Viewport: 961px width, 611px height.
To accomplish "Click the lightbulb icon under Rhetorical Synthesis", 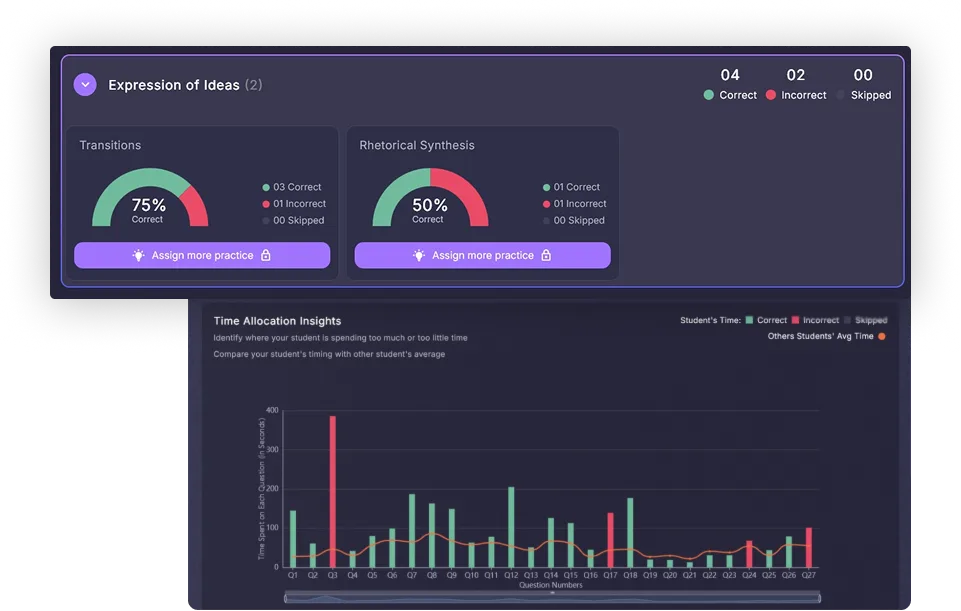I will (419, 256).
